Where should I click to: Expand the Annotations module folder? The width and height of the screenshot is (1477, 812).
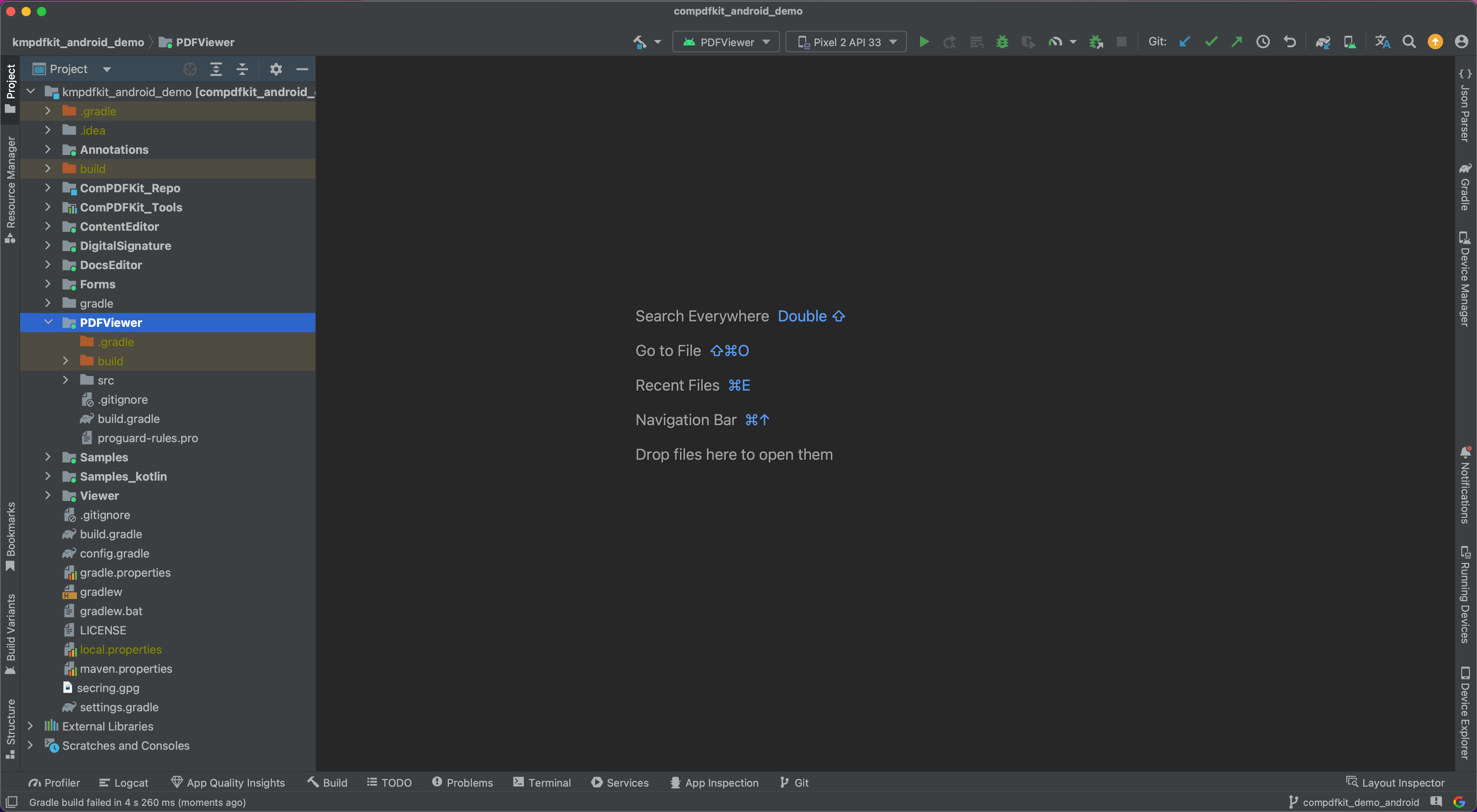[x=48, y=149]
